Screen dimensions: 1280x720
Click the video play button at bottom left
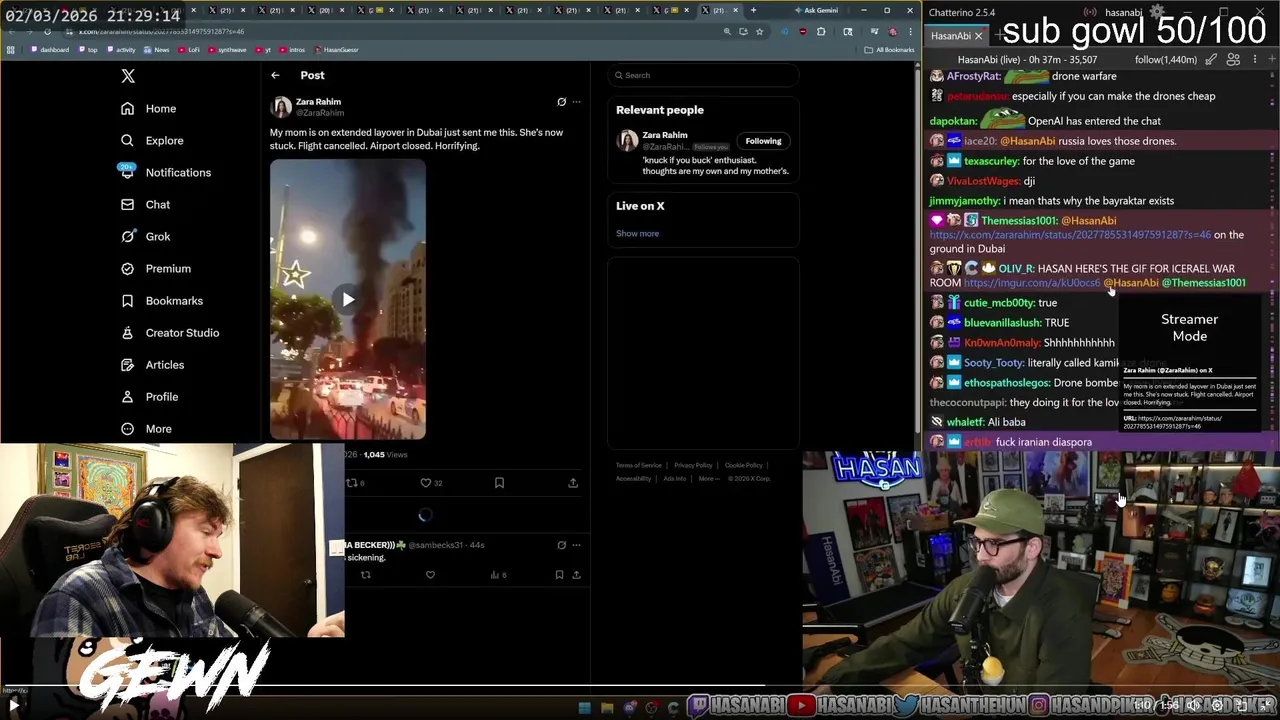click(x=13, y=705)
